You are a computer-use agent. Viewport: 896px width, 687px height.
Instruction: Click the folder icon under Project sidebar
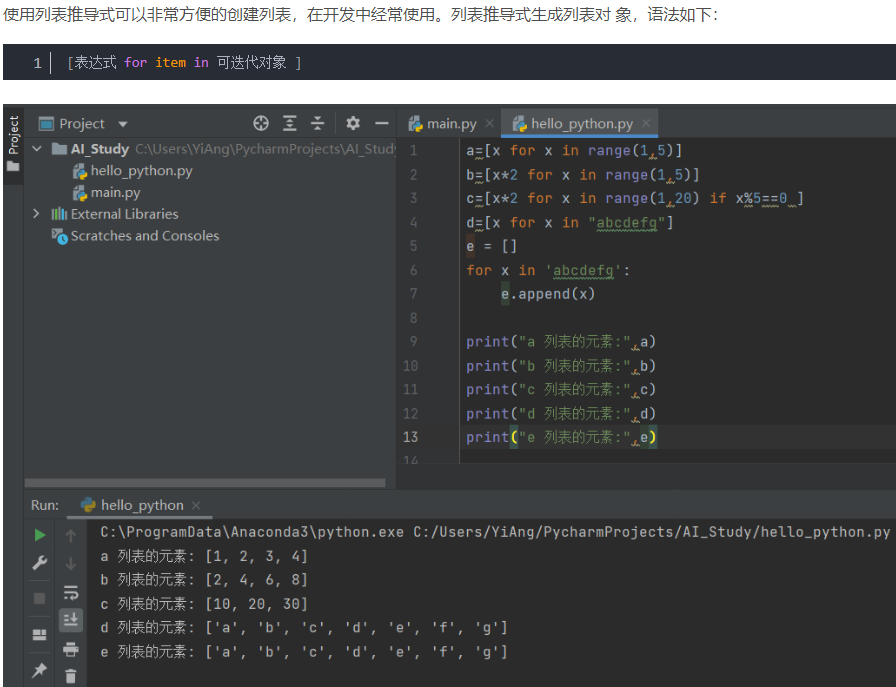pos(13,167)
